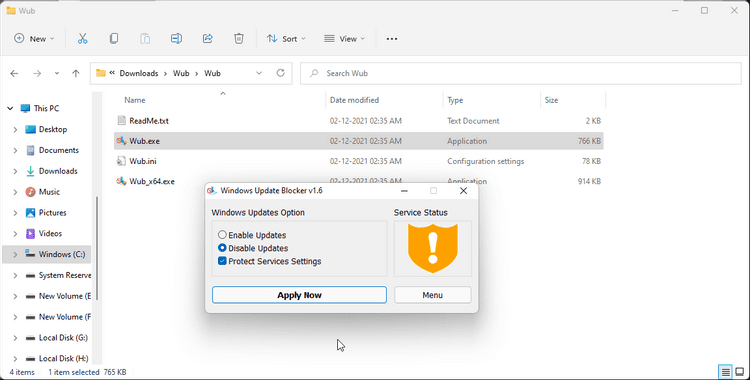The image size is (750, 380).
Task: Click the Copy icon in toolbar
Action: pos(114,39)
